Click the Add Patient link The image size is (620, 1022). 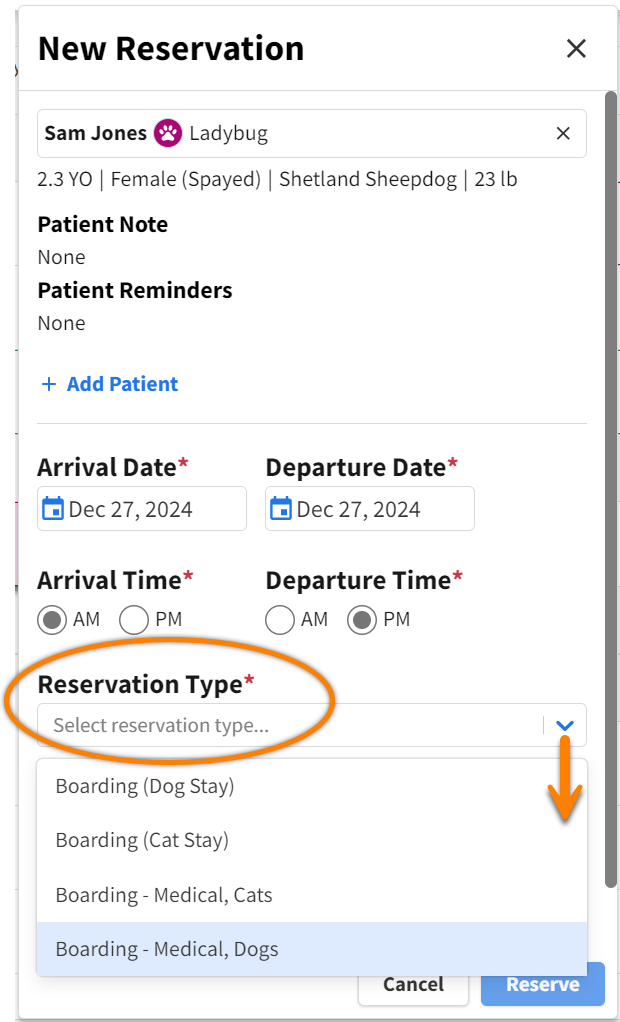(120, 383)
